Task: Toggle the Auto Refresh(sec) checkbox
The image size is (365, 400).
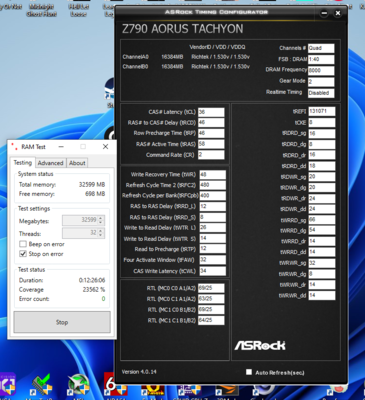Action: (x=249, y=372)
